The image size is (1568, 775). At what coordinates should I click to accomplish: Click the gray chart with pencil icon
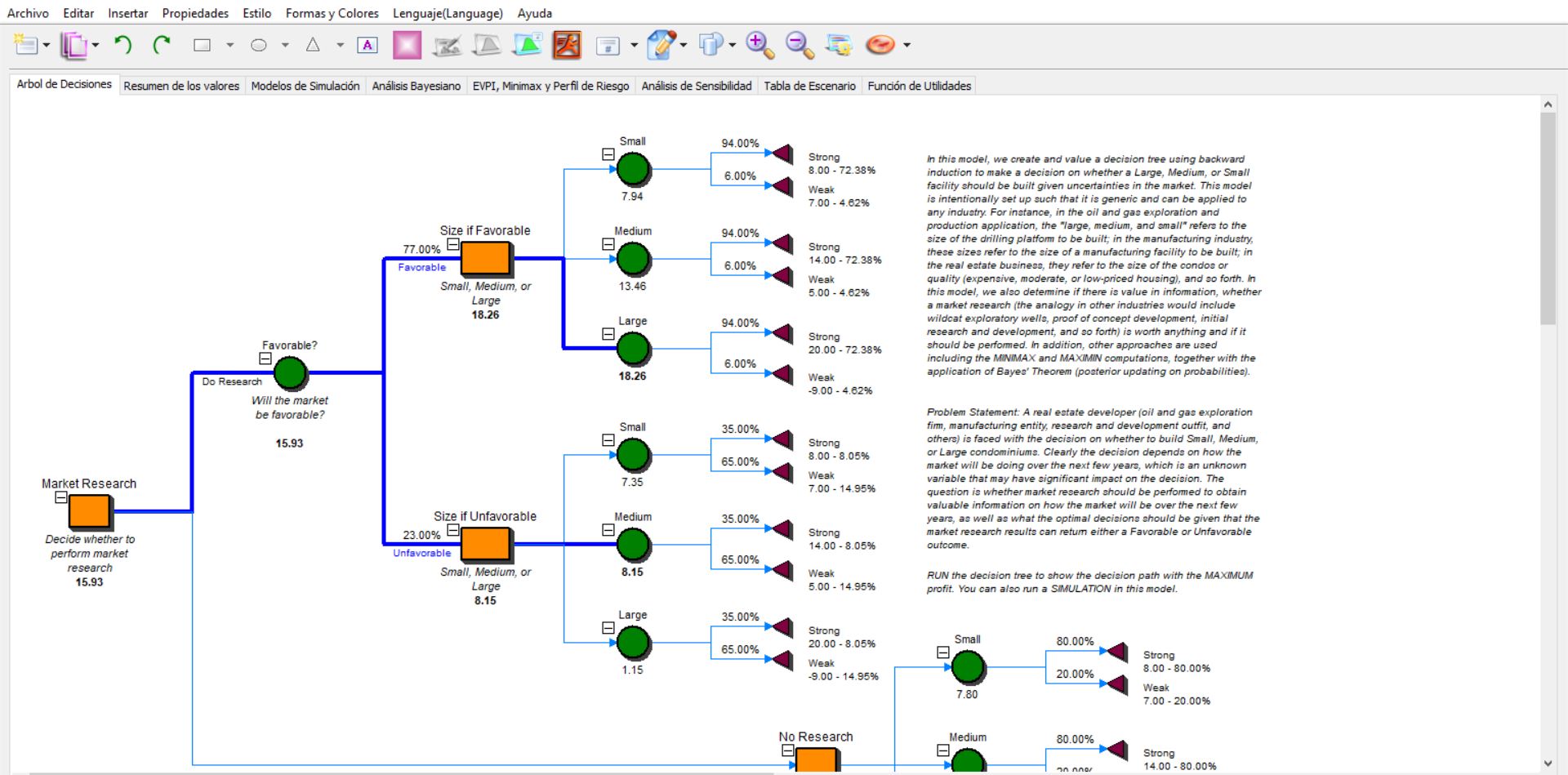pyautogui.click(x=447, y=45)
